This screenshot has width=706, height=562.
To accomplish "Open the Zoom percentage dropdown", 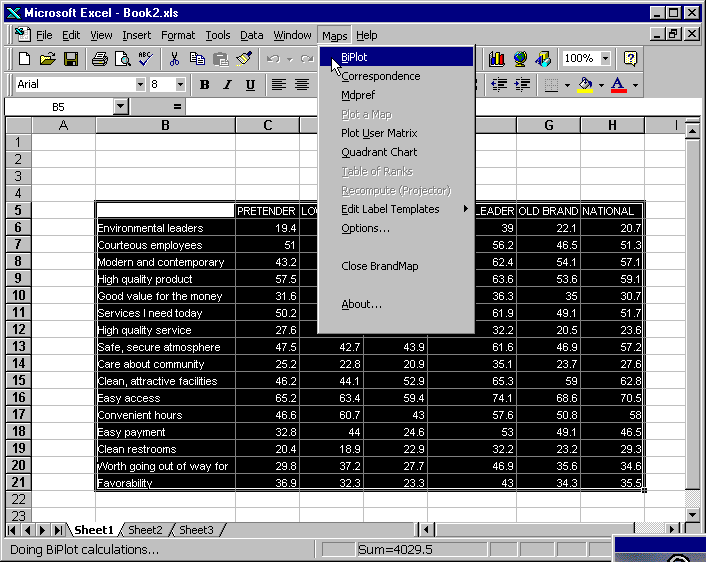I will (605, 59).
